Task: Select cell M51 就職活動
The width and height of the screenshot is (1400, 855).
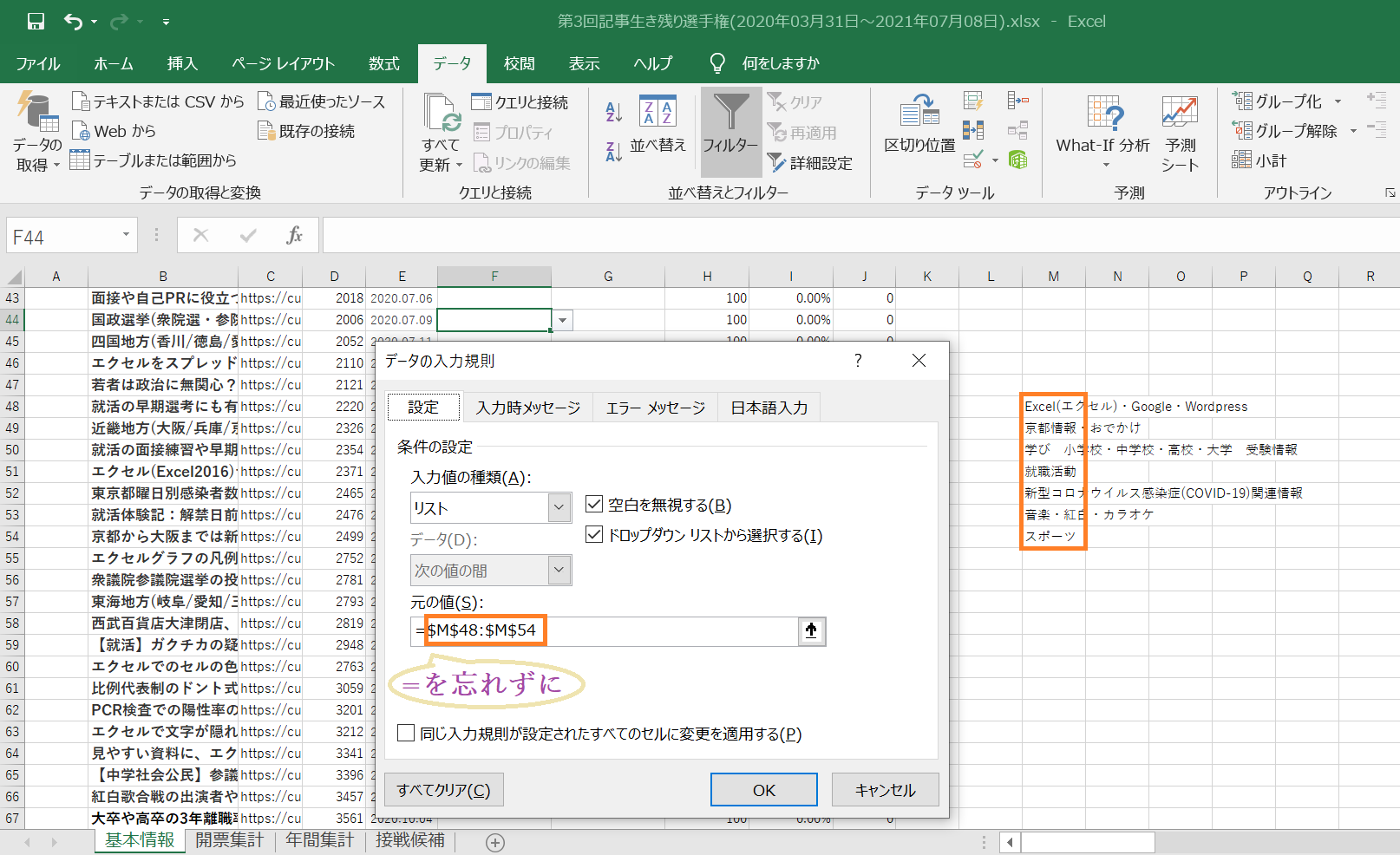Action: click(x=1053, y=472)
